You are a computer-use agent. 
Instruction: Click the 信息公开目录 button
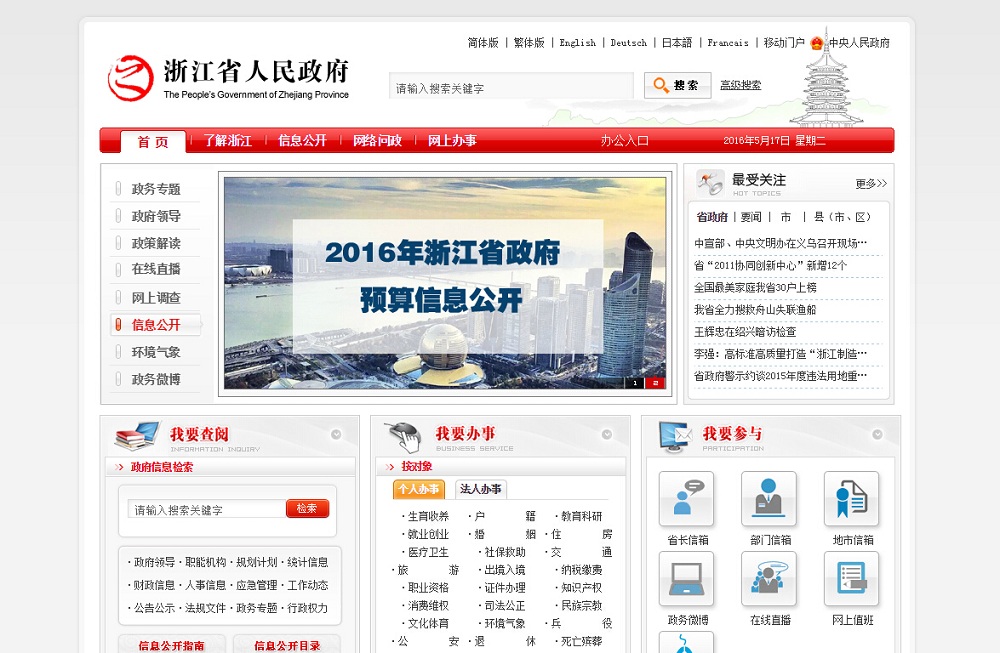pos(287,645)
